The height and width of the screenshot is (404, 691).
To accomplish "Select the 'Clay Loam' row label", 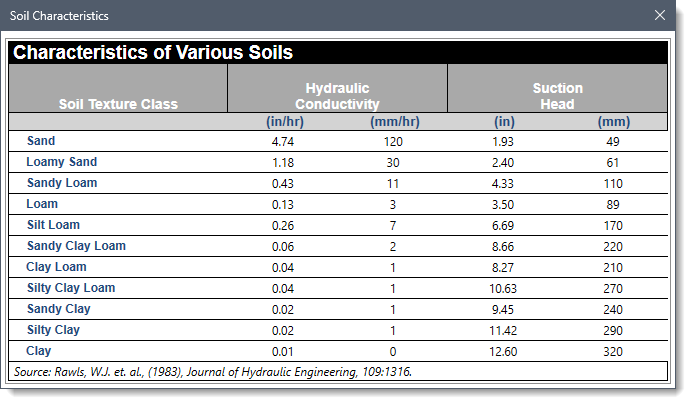I will (x=56, y=267).
